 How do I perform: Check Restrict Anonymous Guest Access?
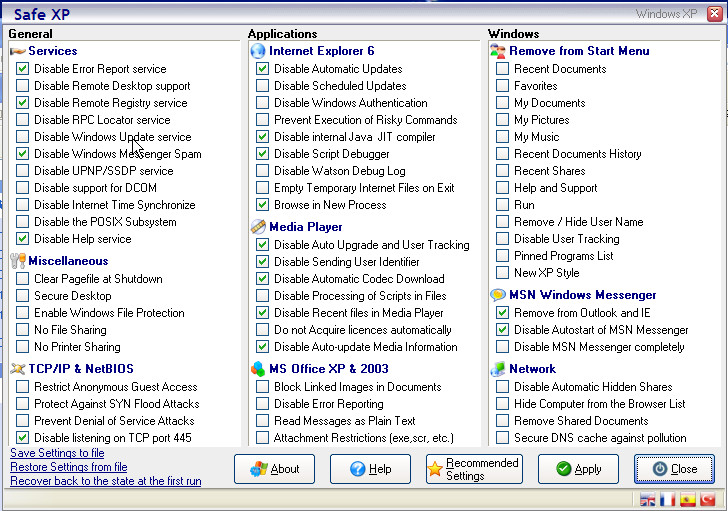click(22, 387)
